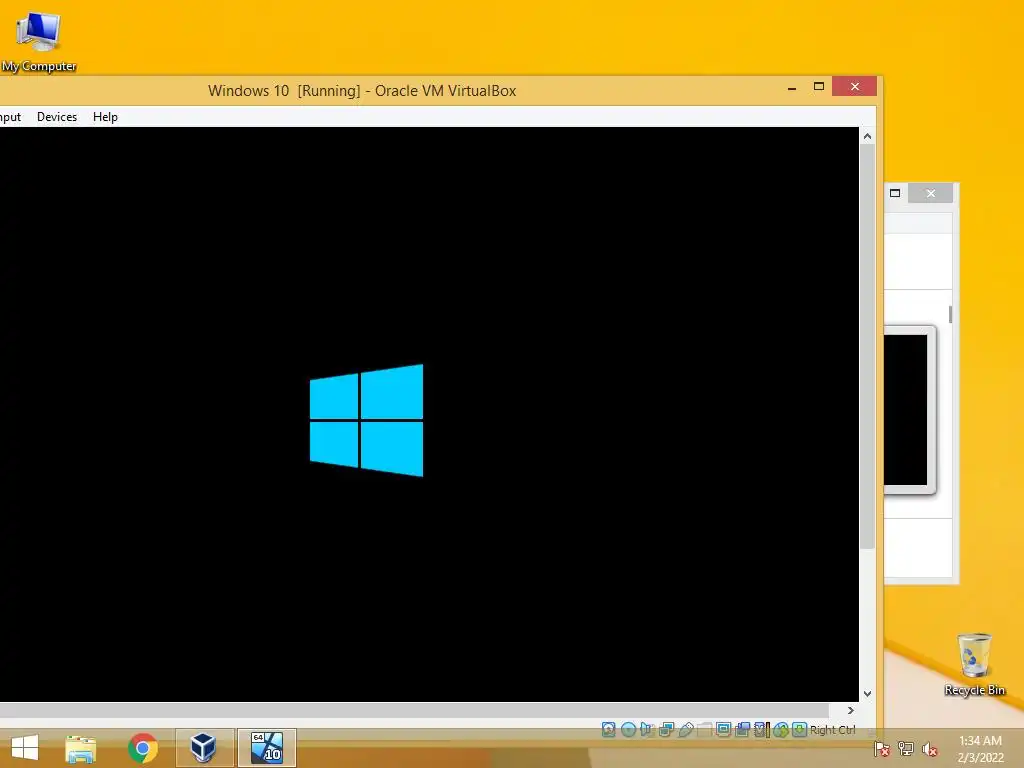Open the Windows Start button
Screen dimensions: 1024x768
pyautogui.click(x=25, y=748)
